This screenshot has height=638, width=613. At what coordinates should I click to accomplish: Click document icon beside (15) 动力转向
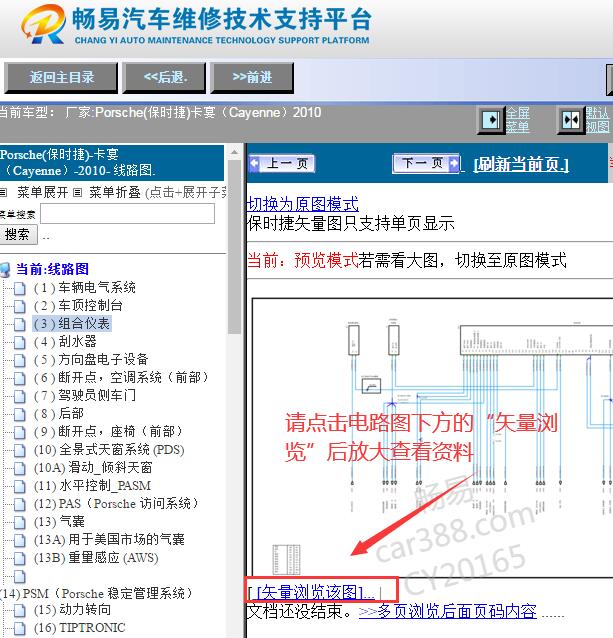point(19,610)
